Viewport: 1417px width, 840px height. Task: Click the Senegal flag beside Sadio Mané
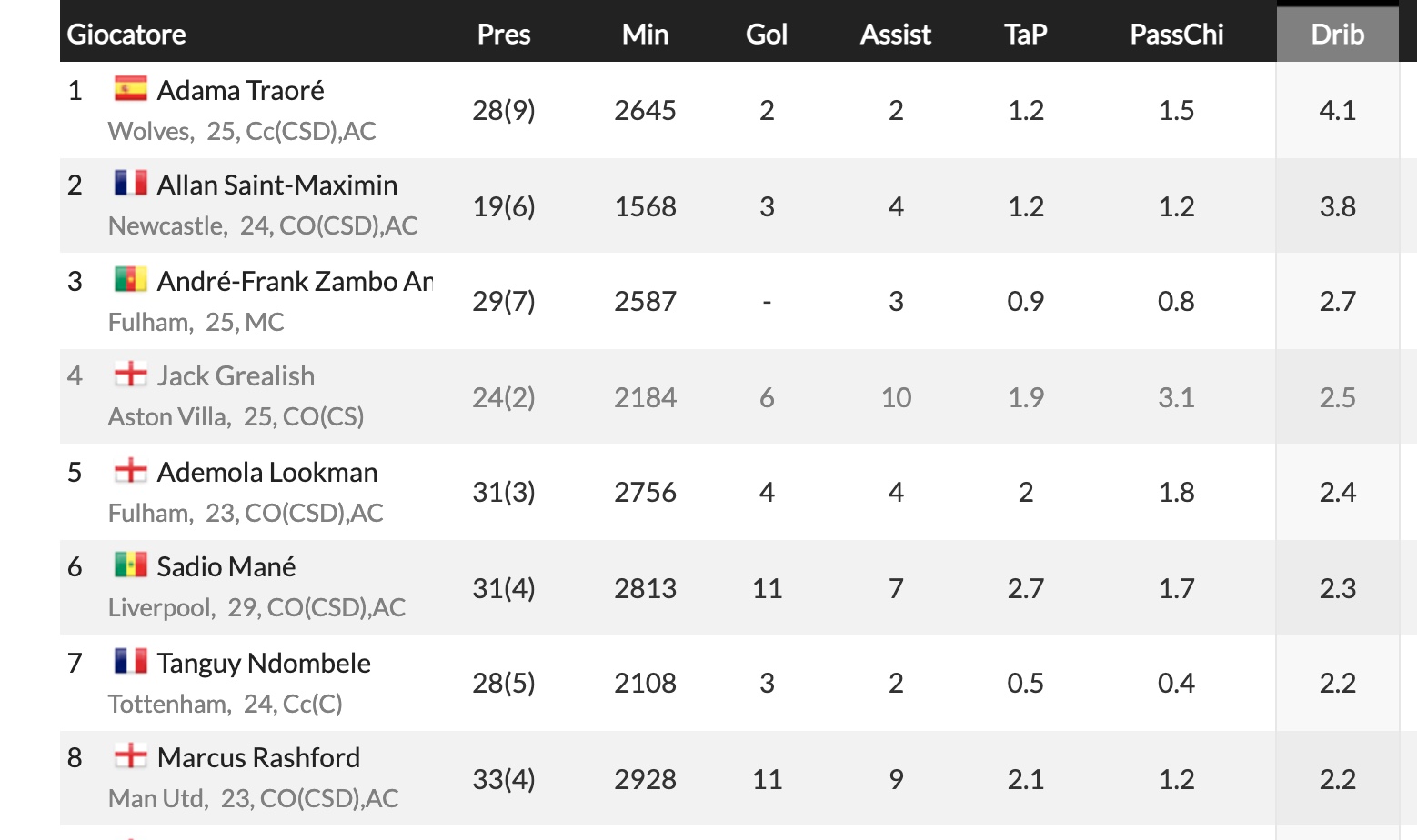pos(130,565)
